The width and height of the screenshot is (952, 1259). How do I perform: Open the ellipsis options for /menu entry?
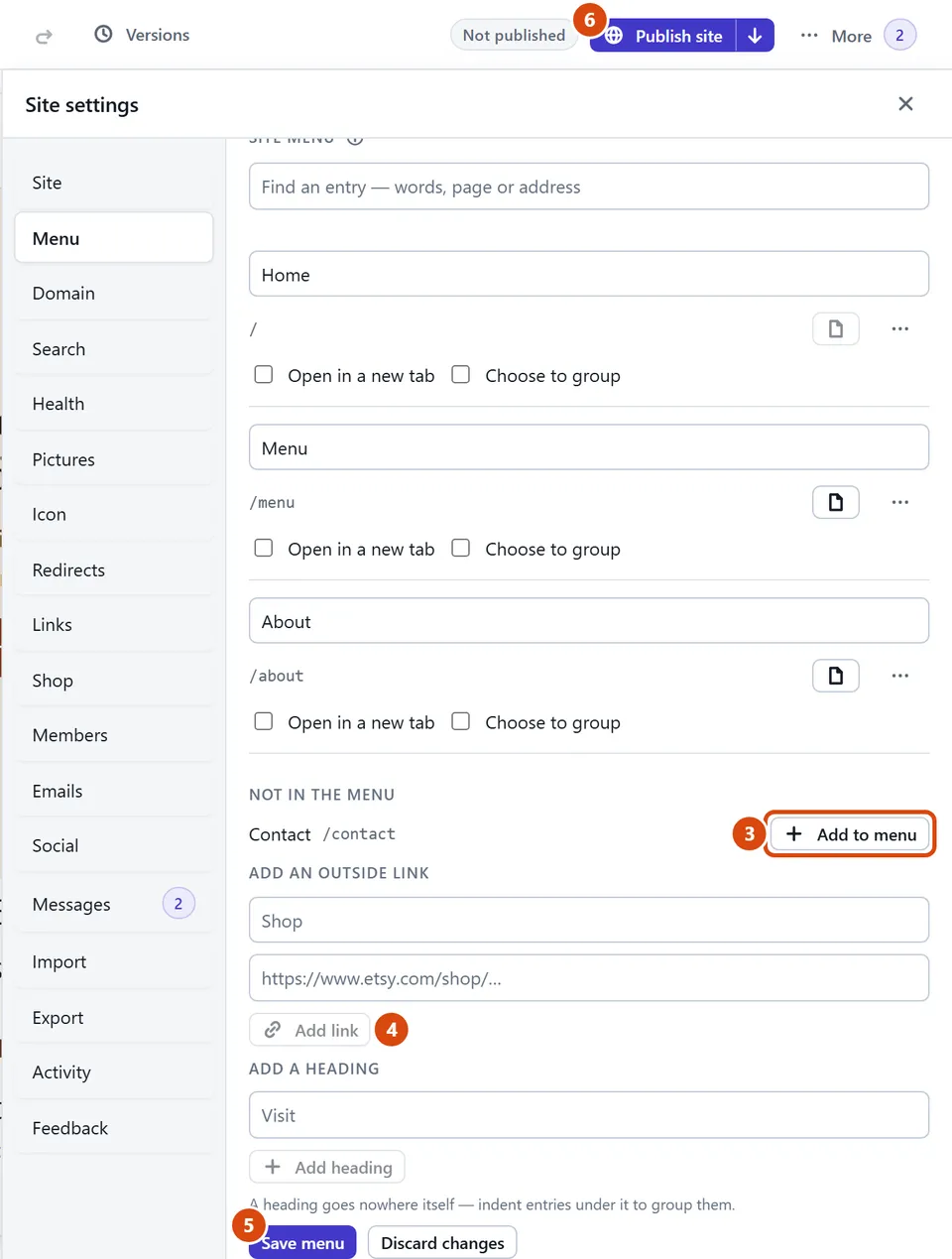(x=900, y=502)
